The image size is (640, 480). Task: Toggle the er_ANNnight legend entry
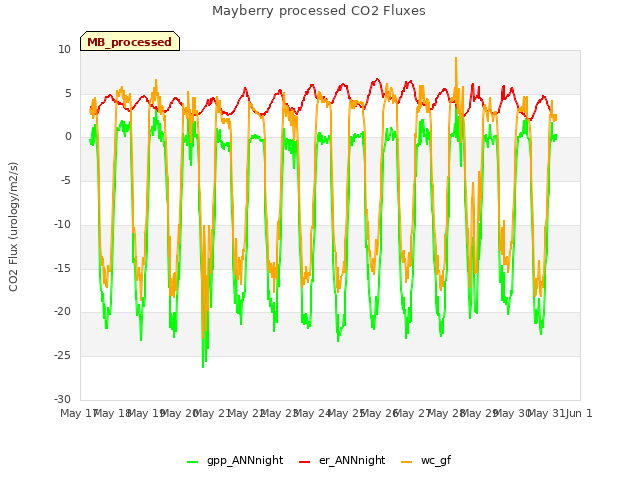point(342,460)
